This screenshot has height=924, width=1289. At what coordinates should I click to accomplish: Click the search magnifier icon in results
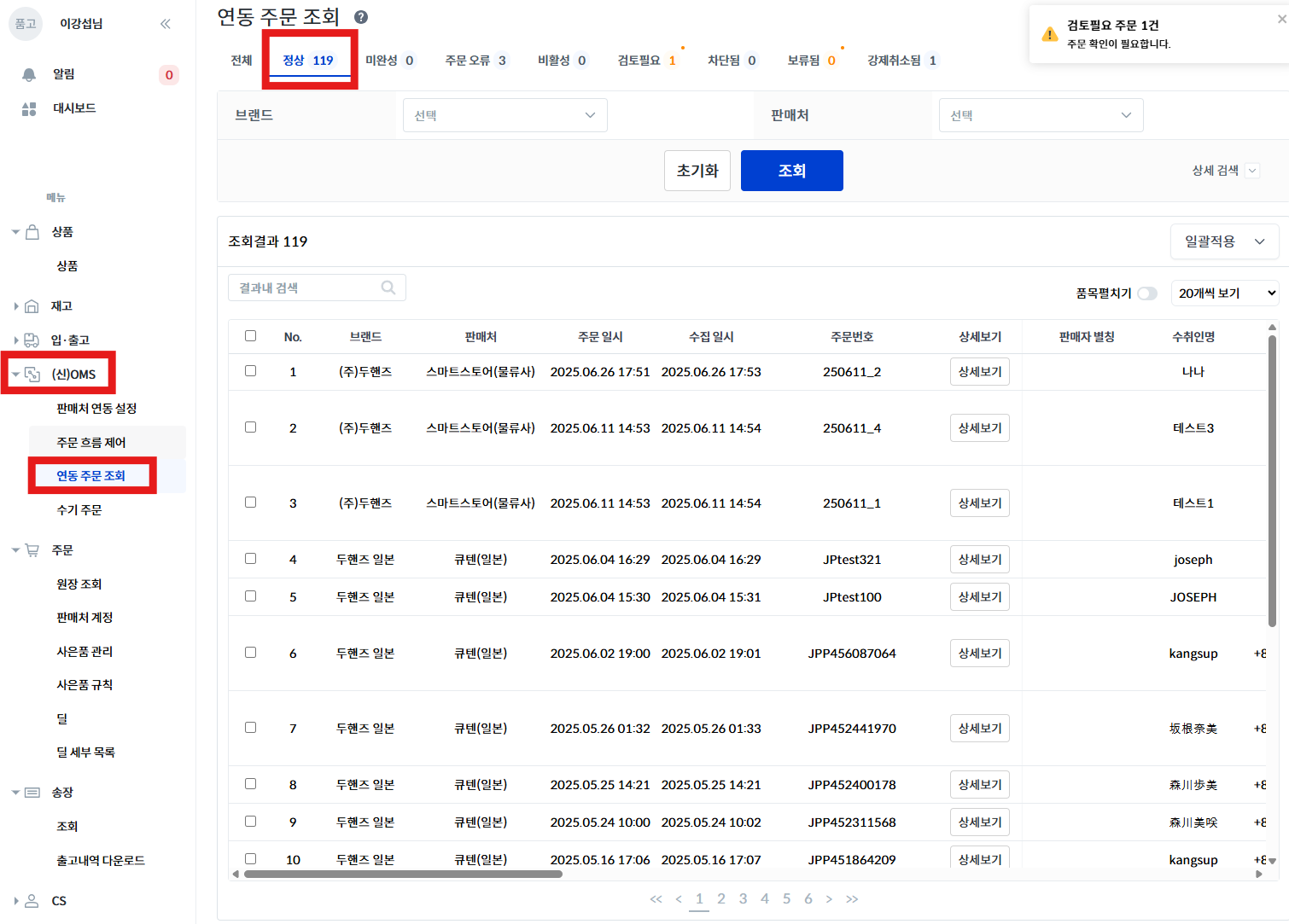388,288
